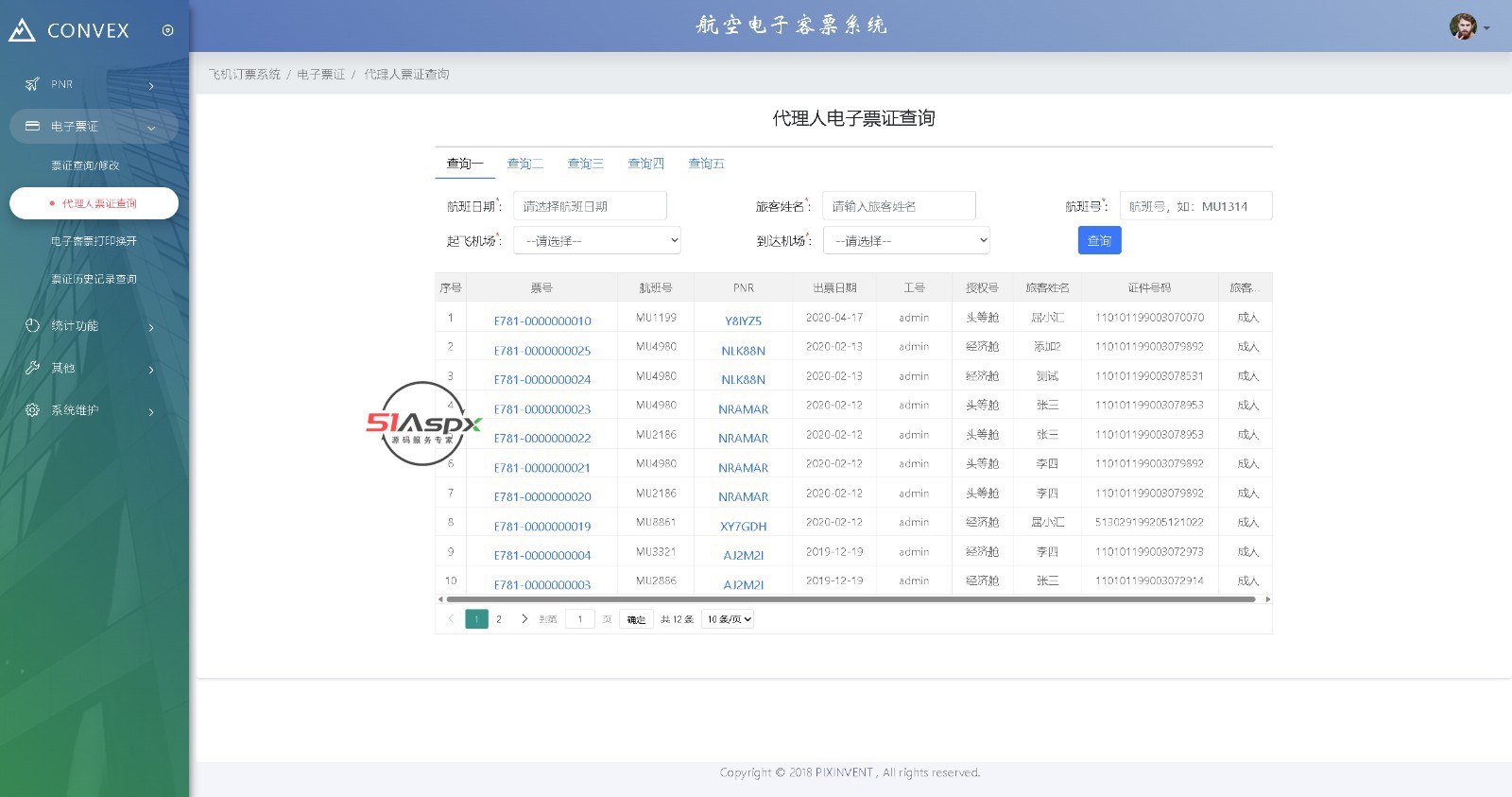Viewport: 1512px width, 797px height.
Task: Click the 票号 column header
Action: (541, 287)
